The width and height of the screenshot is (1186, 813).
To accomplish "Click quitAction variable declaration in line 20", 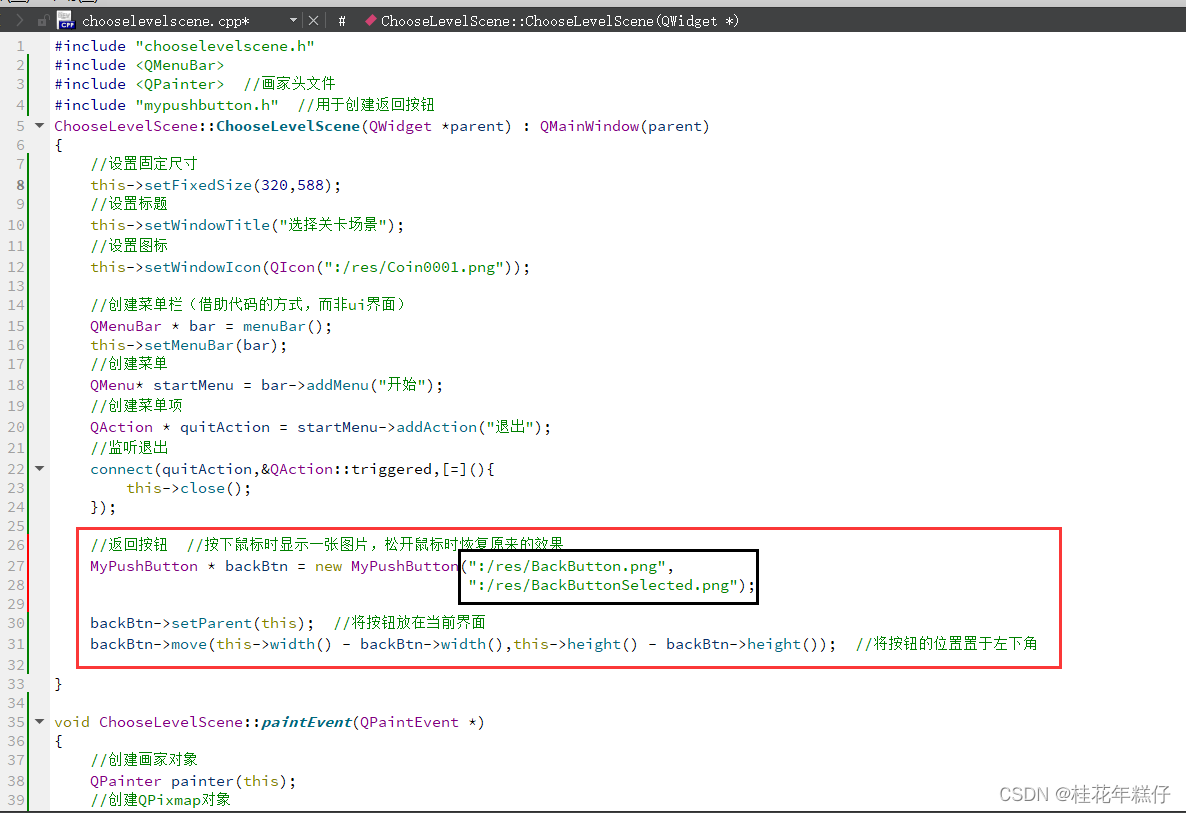I will [x=225, y=427].
